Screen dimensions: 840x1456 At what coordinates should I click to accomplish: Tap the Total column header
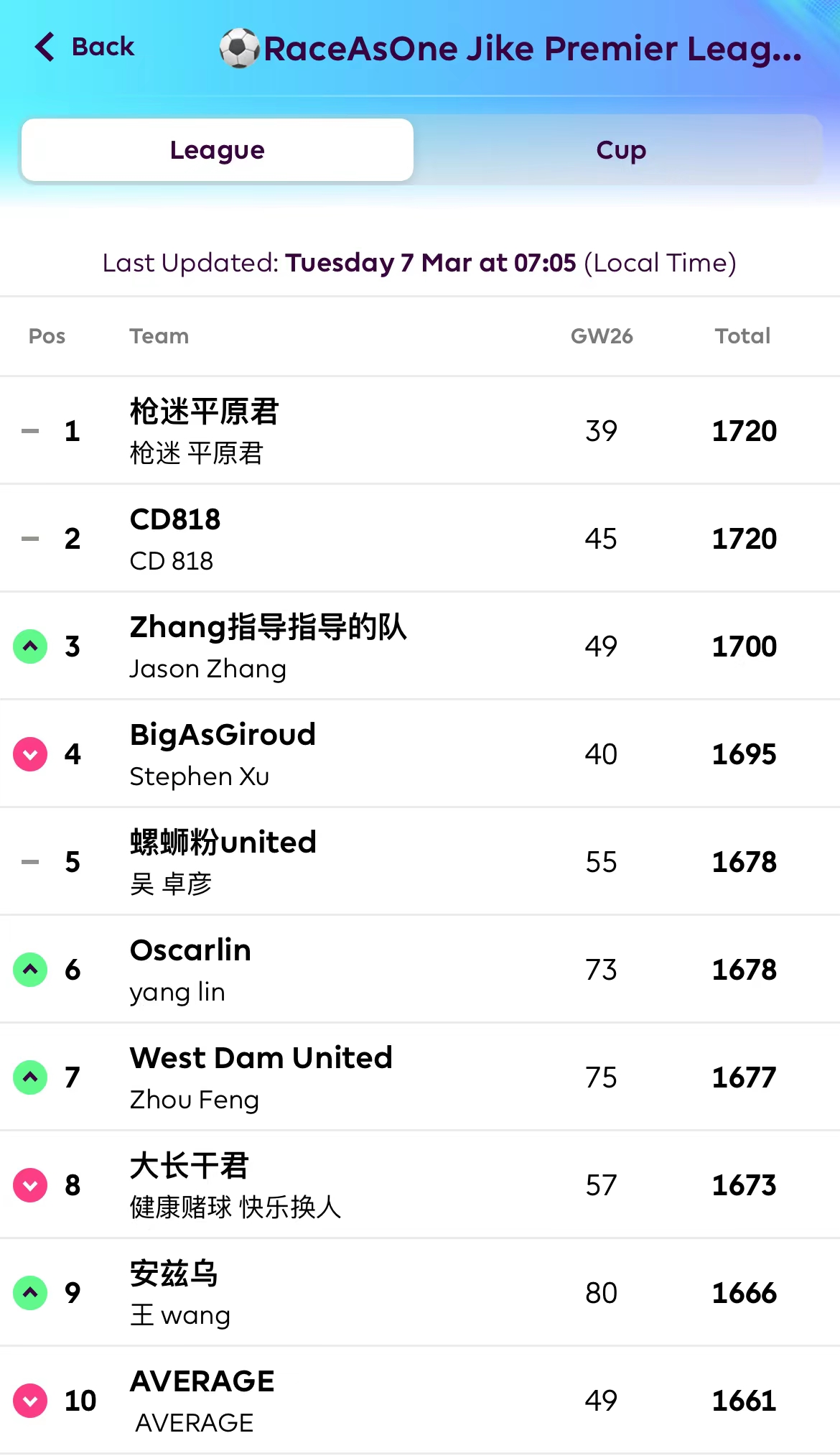742,336
